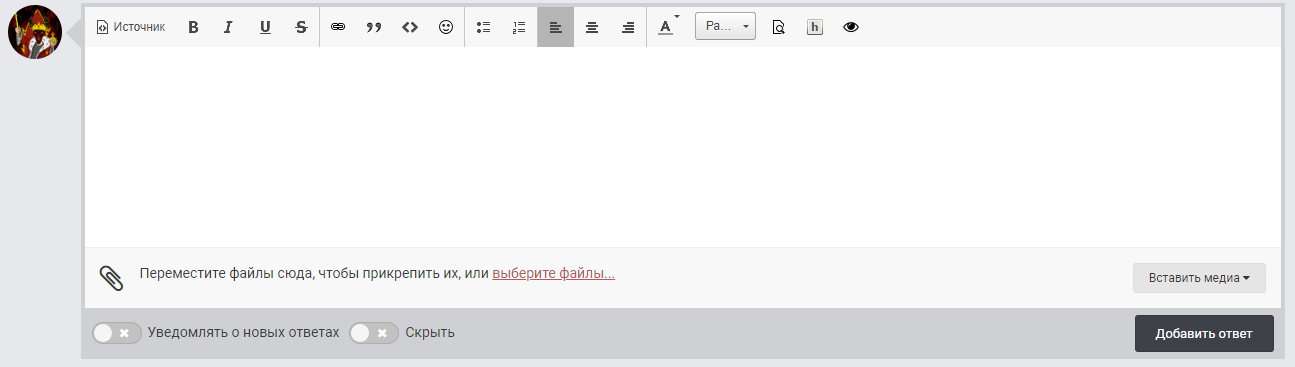The height and width of the screenshot is (367, 1295).
Task: Expand the 'Вставить медиа' dropdown
Action: coord(1199,278)
